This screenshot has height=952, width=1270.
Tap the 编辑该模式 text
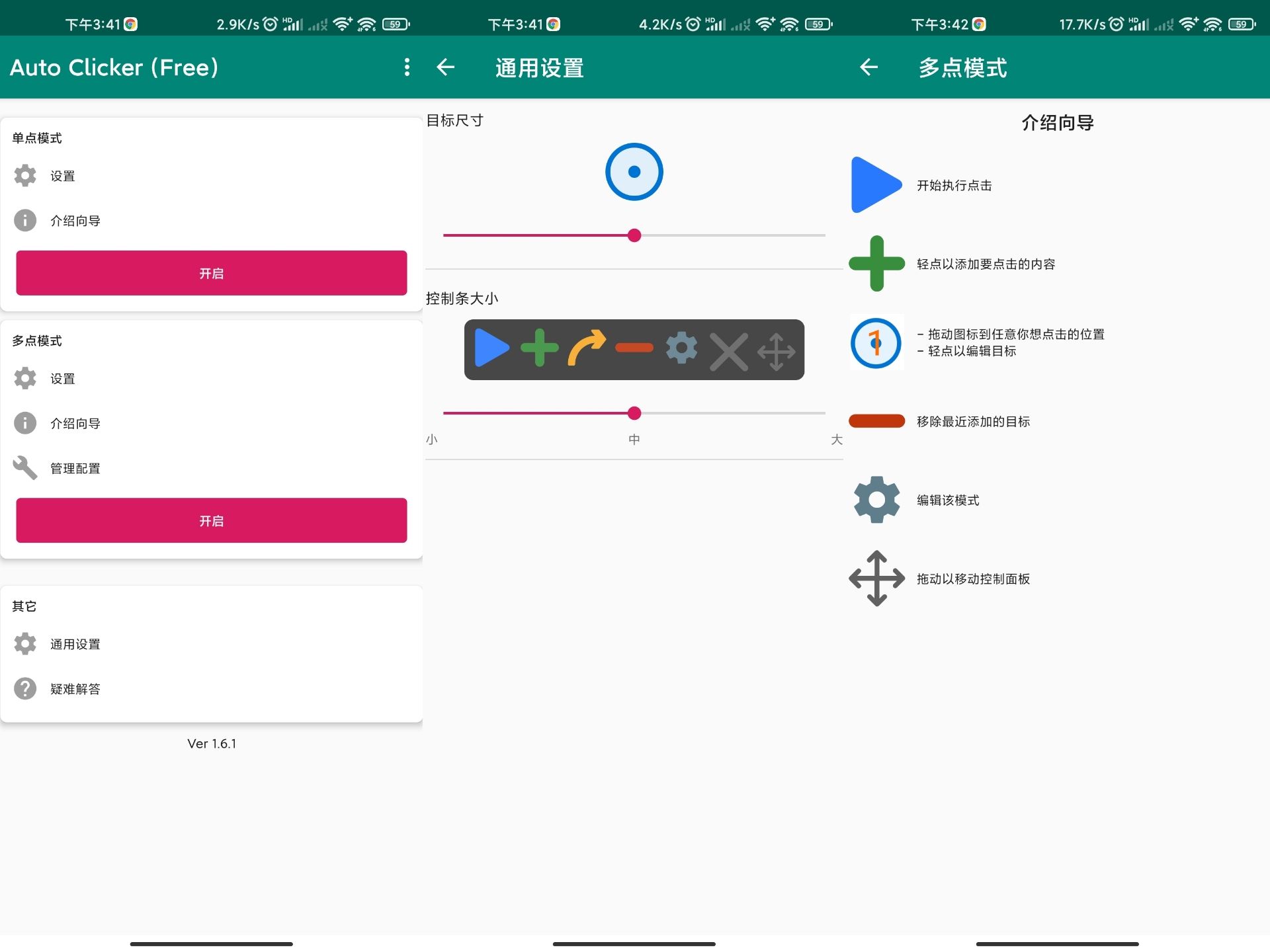click(x=949, y=500)
